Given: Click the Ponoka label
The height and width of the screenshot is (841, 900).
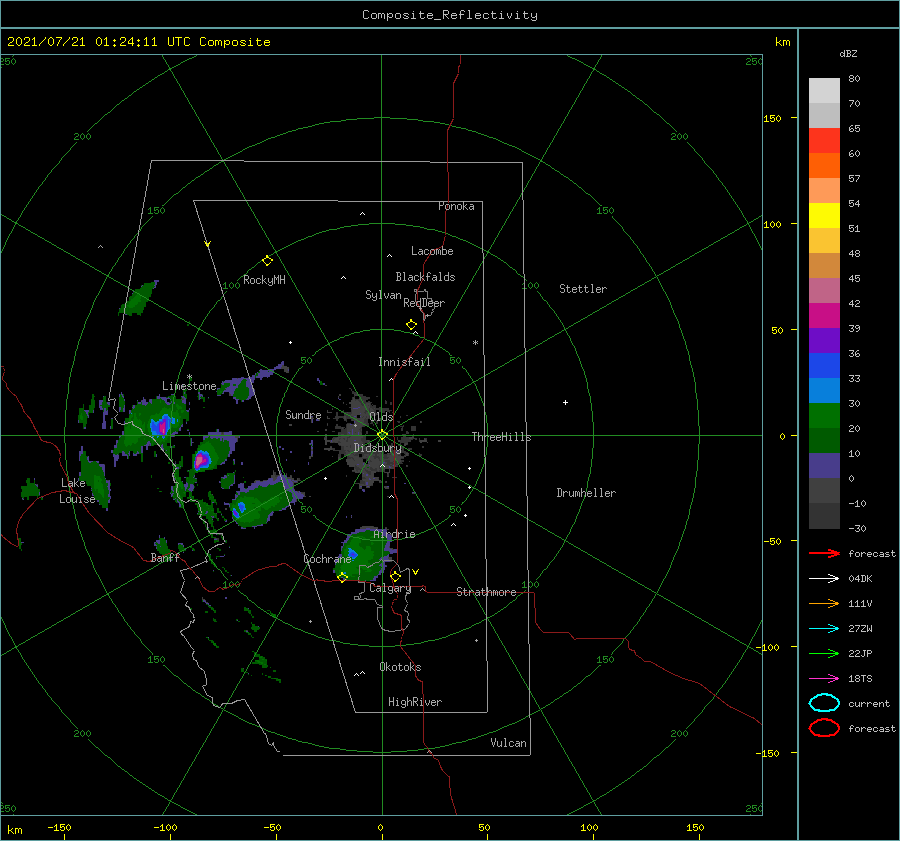Looking at the screenshot, I should (x=456, y=206).
